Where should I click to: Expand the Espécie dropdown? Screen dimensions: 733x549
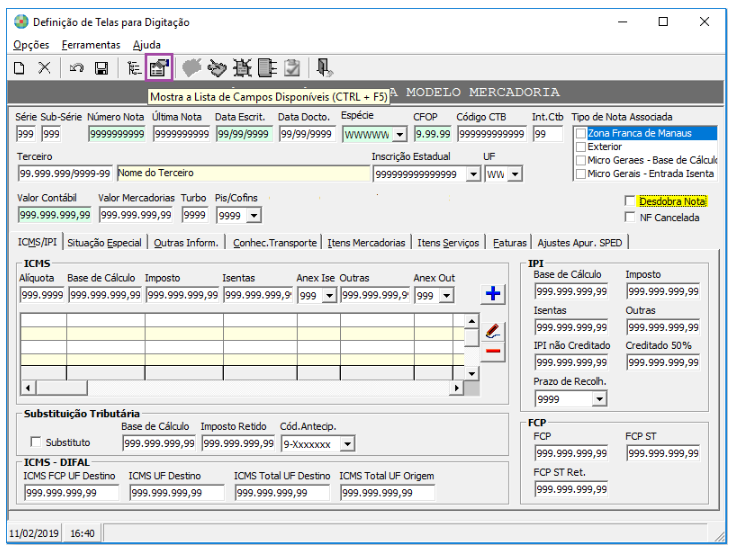(x=400, y=135)
